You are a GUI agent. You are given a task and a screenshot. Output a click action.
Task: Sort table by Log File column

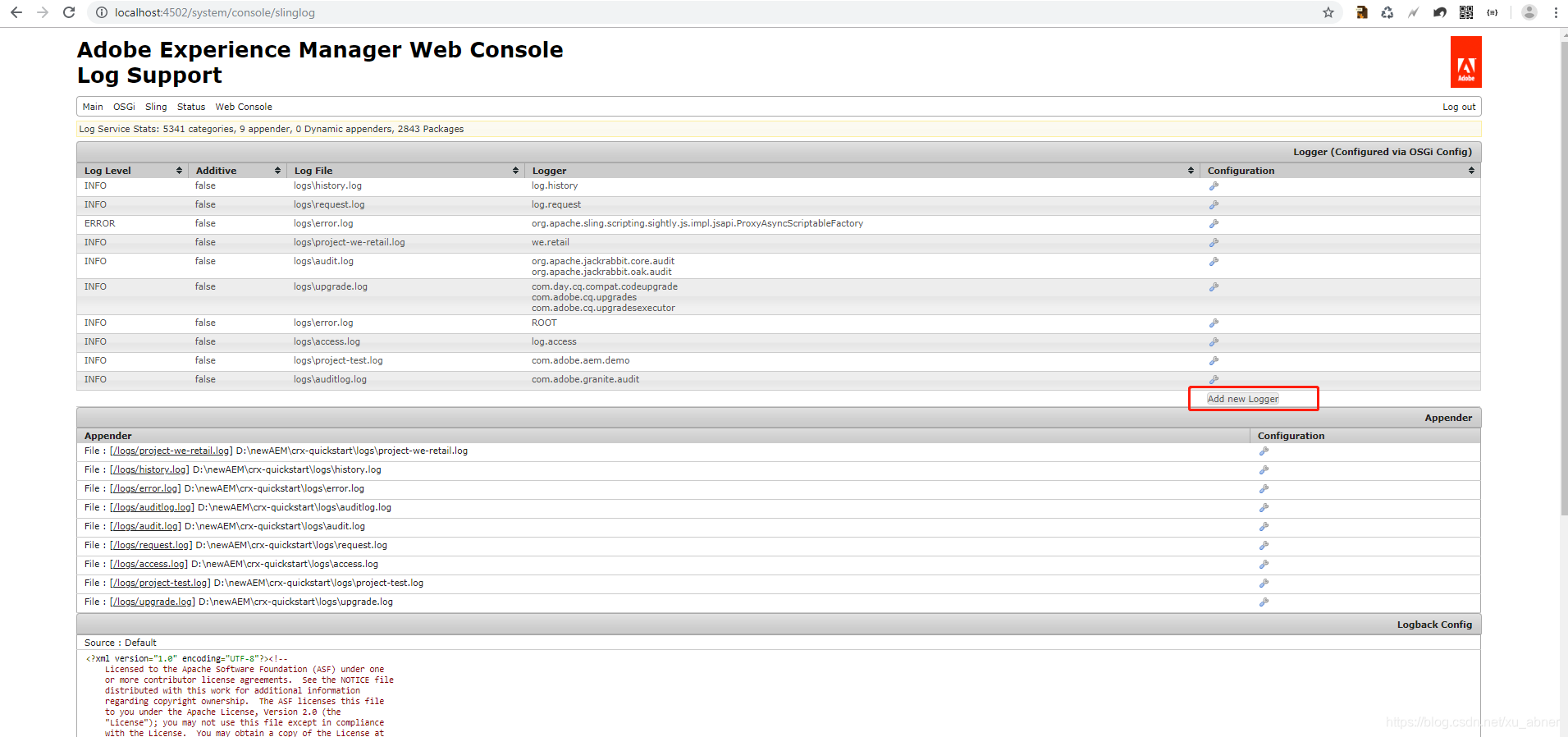click(x=405, y=171)
